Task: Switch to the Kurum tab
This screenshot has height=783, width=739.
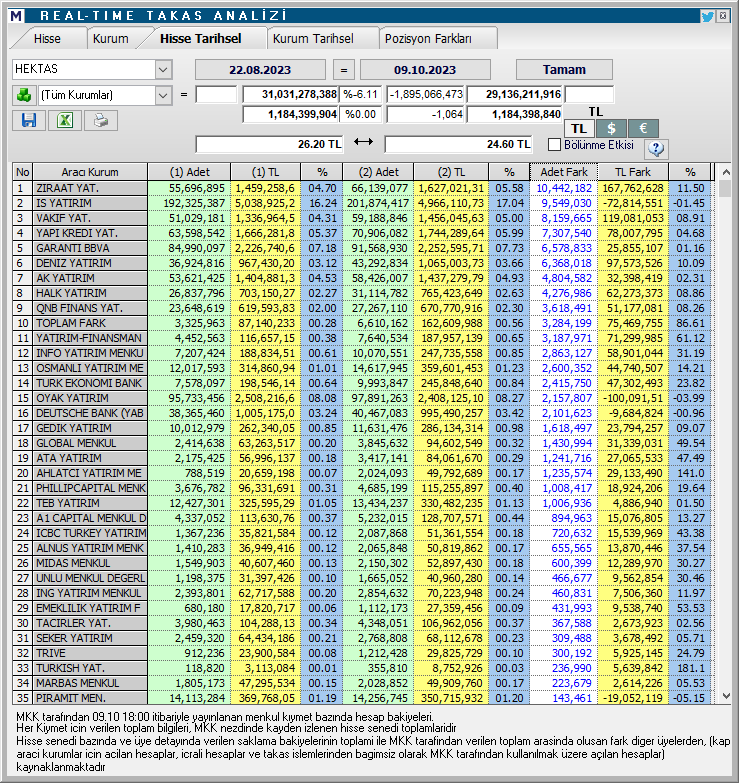Action: 110,38
